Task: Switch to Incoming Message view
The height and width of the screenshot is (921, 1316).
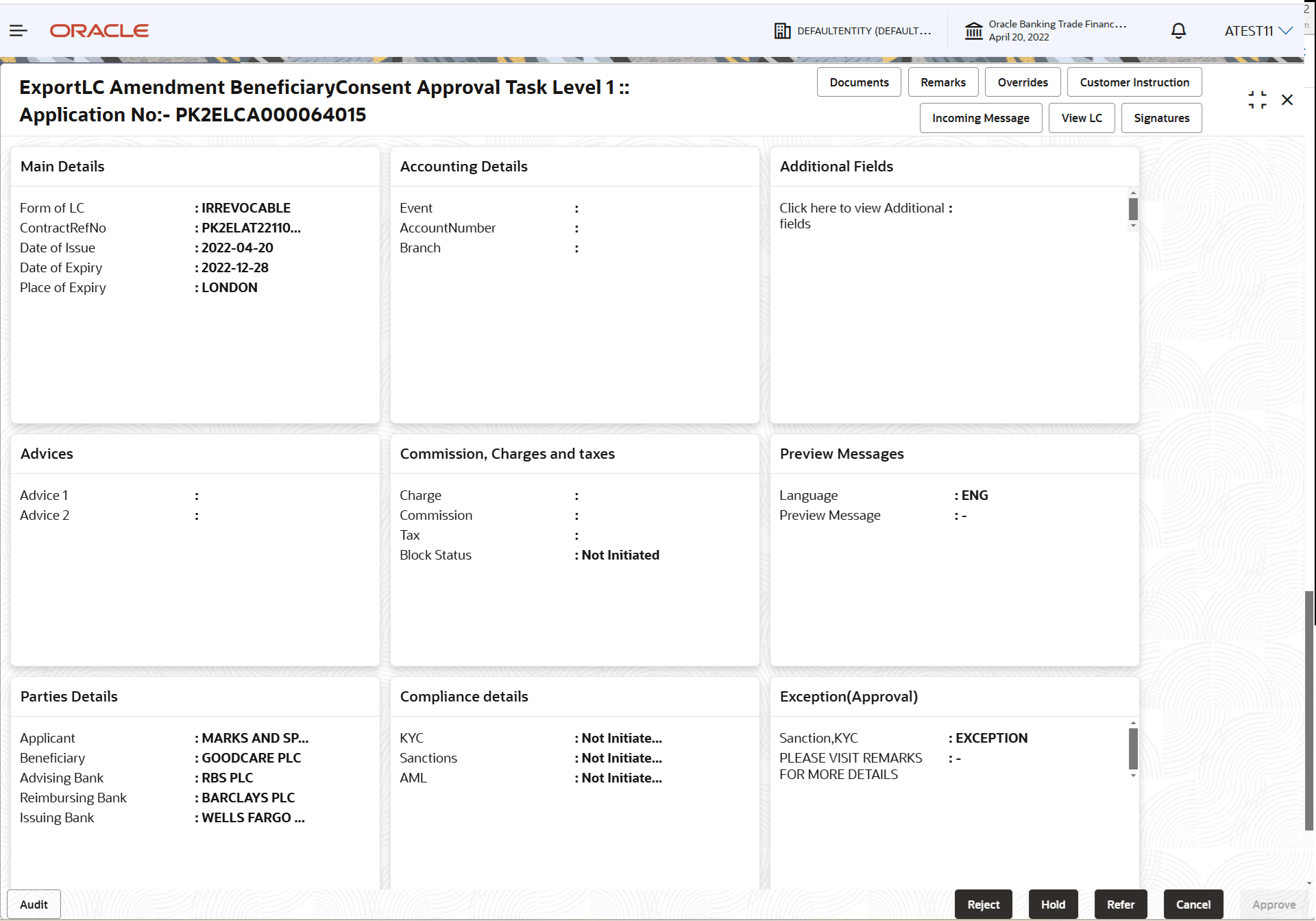Action: click(980, 117)
